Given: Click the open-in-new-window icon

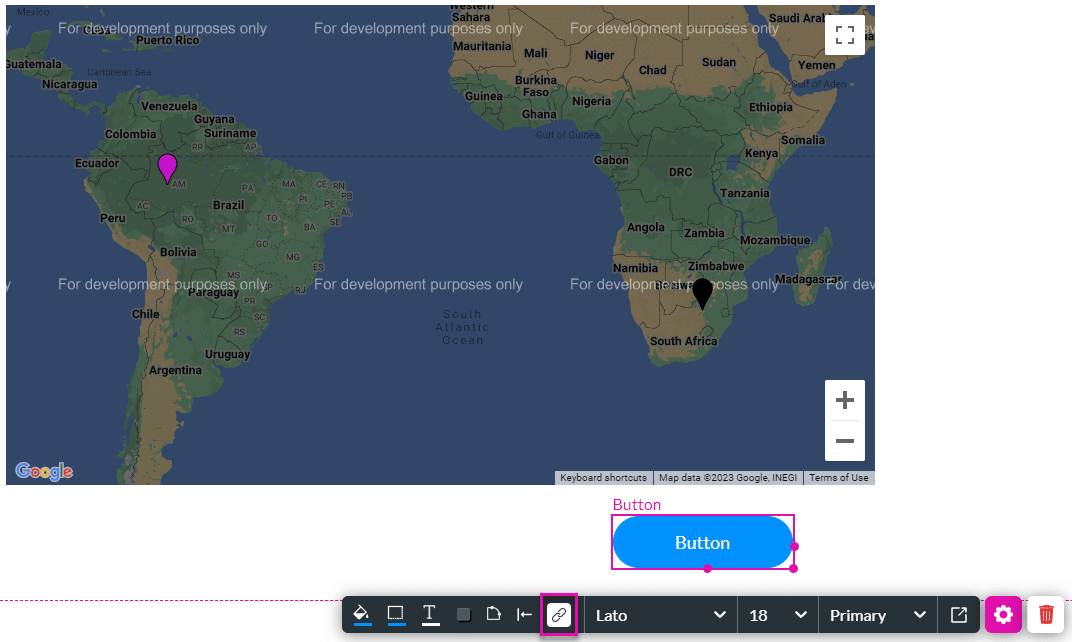Looking at the screenshot, I should tap(958, 615).
